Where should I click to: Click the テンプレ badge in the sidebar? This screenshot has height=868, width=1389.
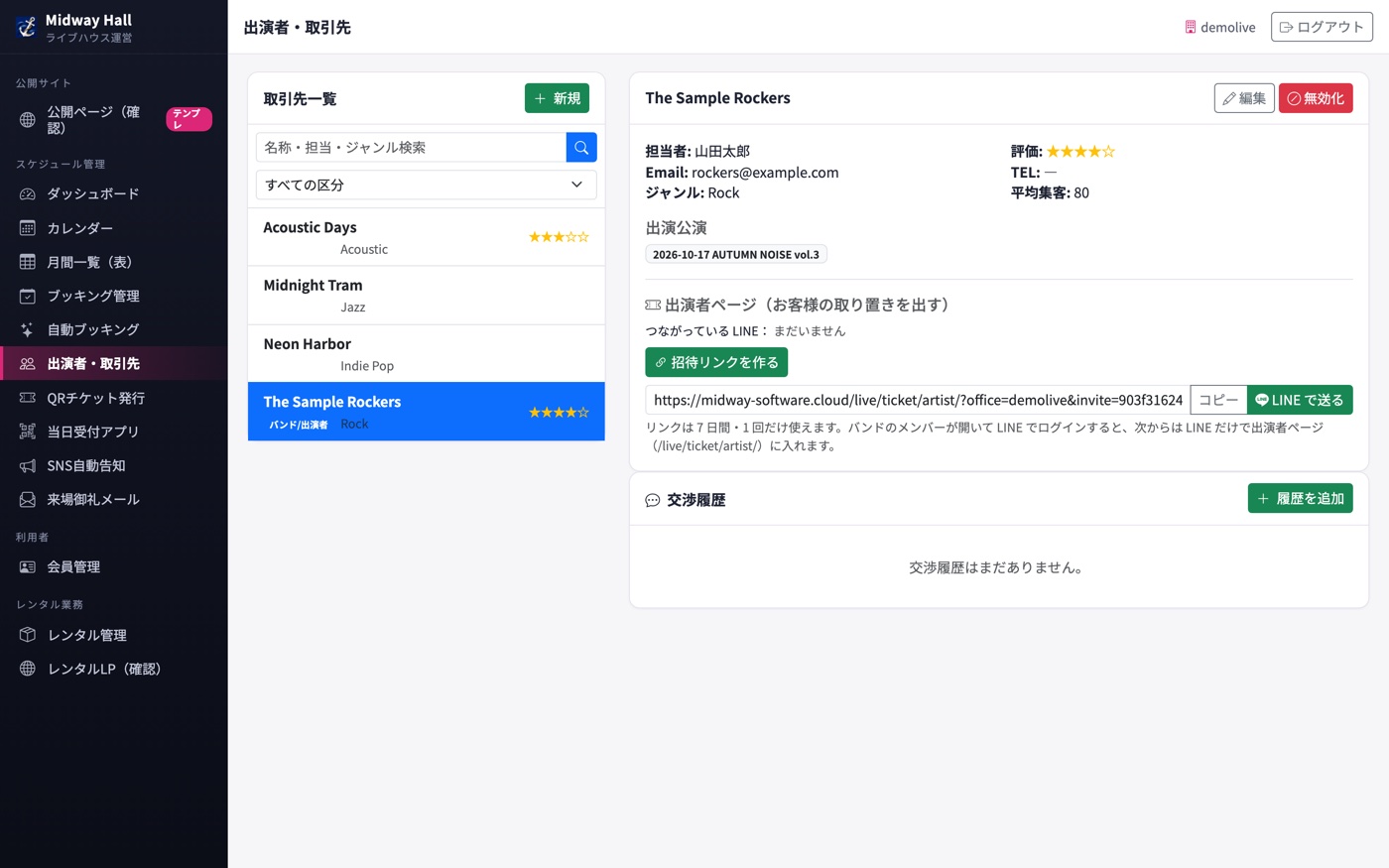[189, 119]
